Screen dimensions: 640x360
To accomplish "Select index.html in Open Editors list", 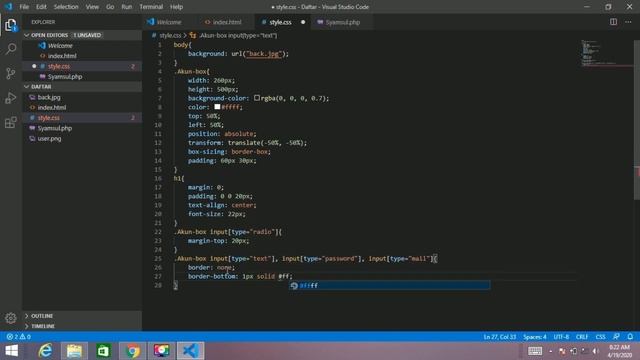I will point(62,56).
